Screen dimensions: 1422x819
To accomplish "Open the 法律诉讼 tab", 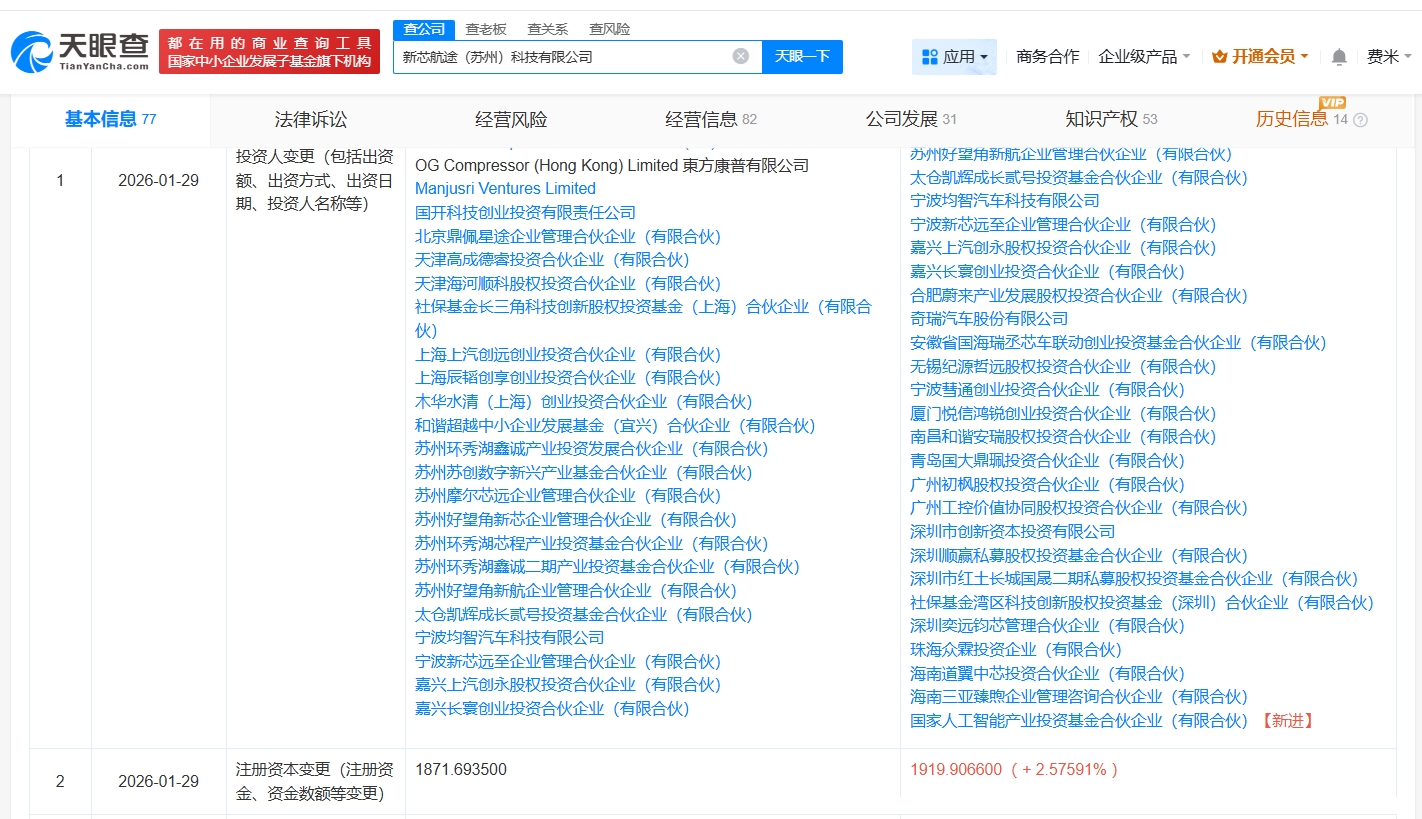I will coord(311,120).
